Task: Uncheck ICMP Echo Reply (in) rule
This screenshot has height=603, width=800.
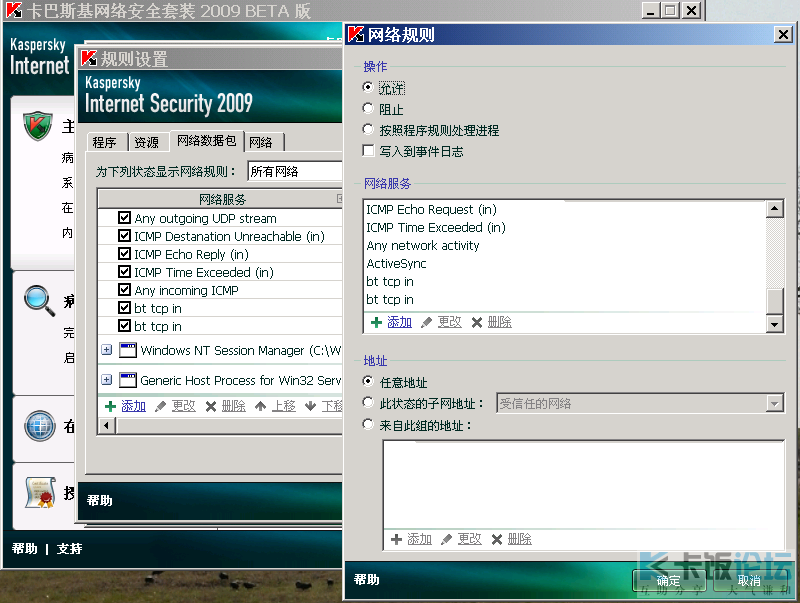Action: pyautogui.click(x=124, y=254)
